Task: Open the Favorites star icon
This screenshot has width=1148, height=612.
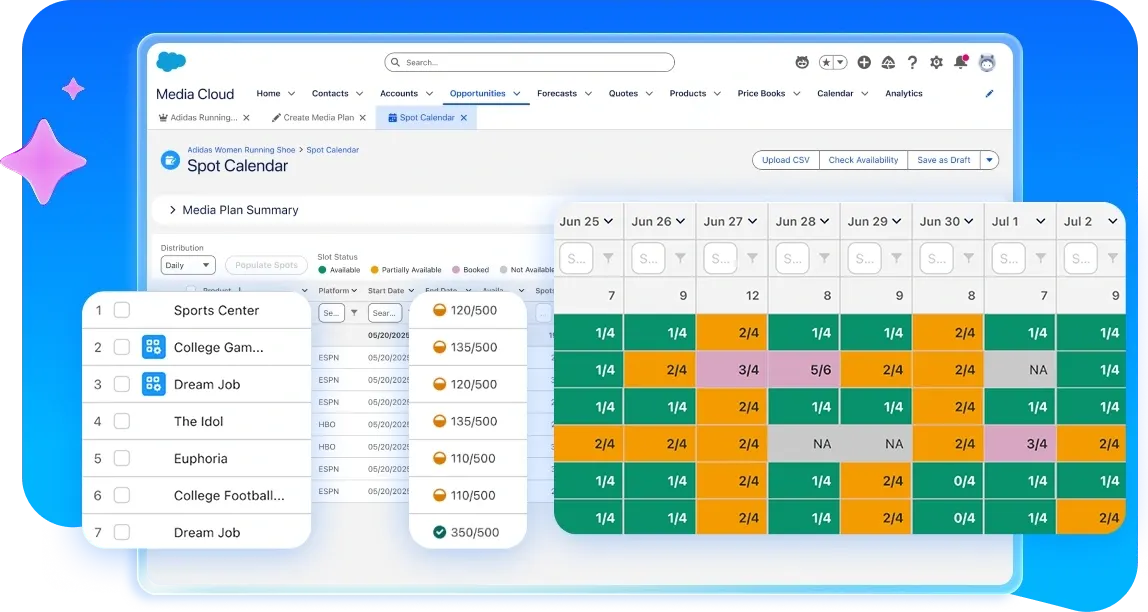Action: pyautogui.click(x=826, y=63)
